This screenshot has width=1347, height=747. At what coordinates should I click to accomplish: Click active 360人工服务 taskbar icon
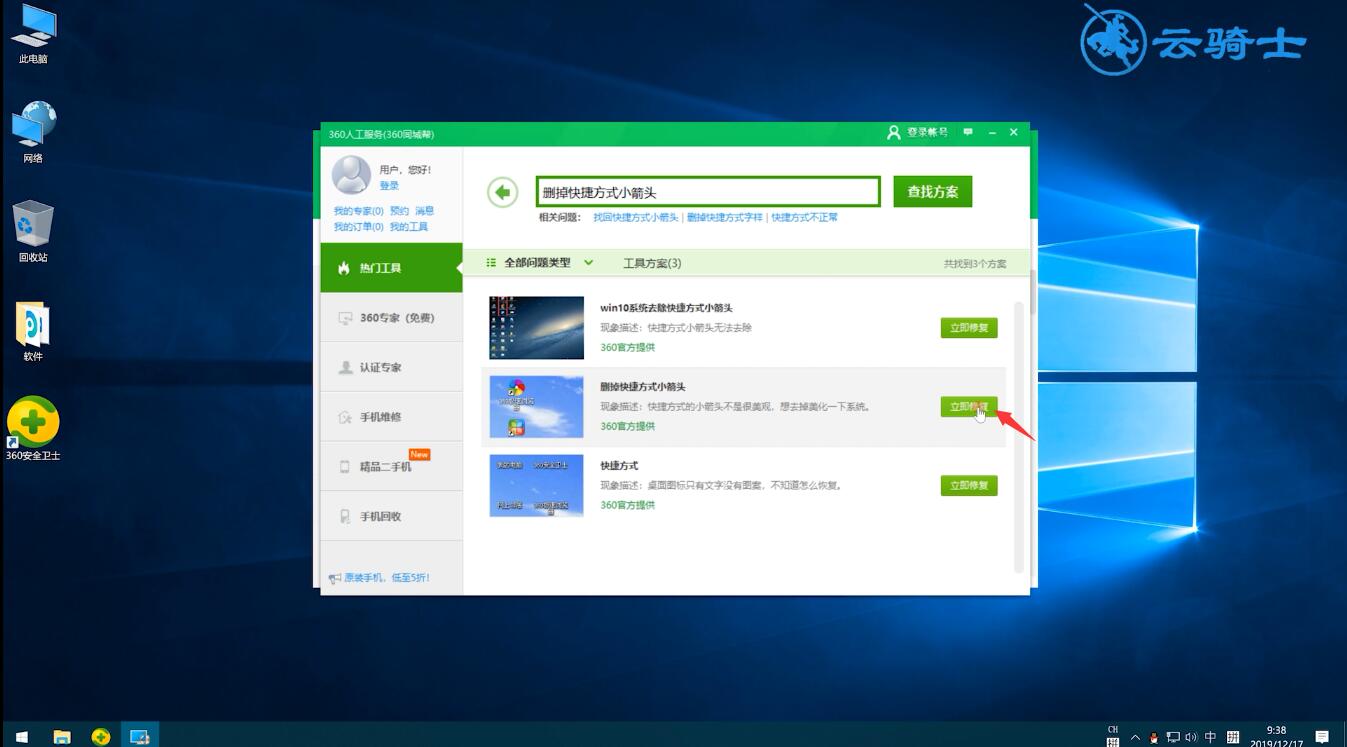(140, 736)
